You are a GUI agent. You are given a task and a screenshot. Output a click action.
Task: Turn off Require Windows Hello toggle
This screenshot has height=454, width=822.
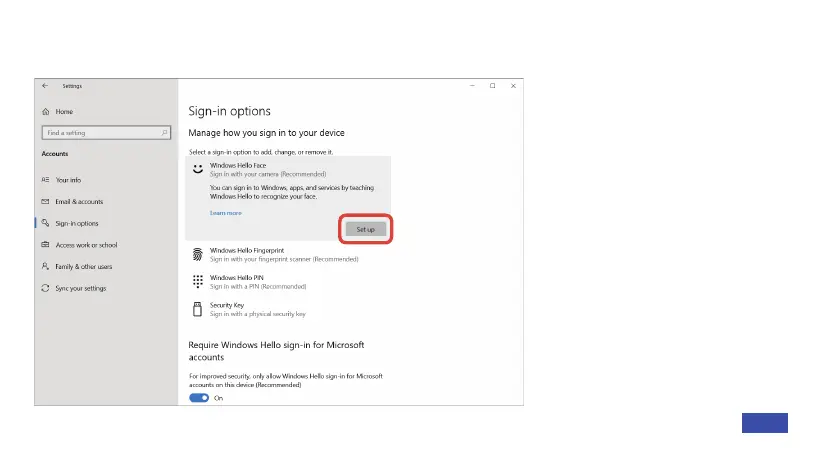(199, 398)
